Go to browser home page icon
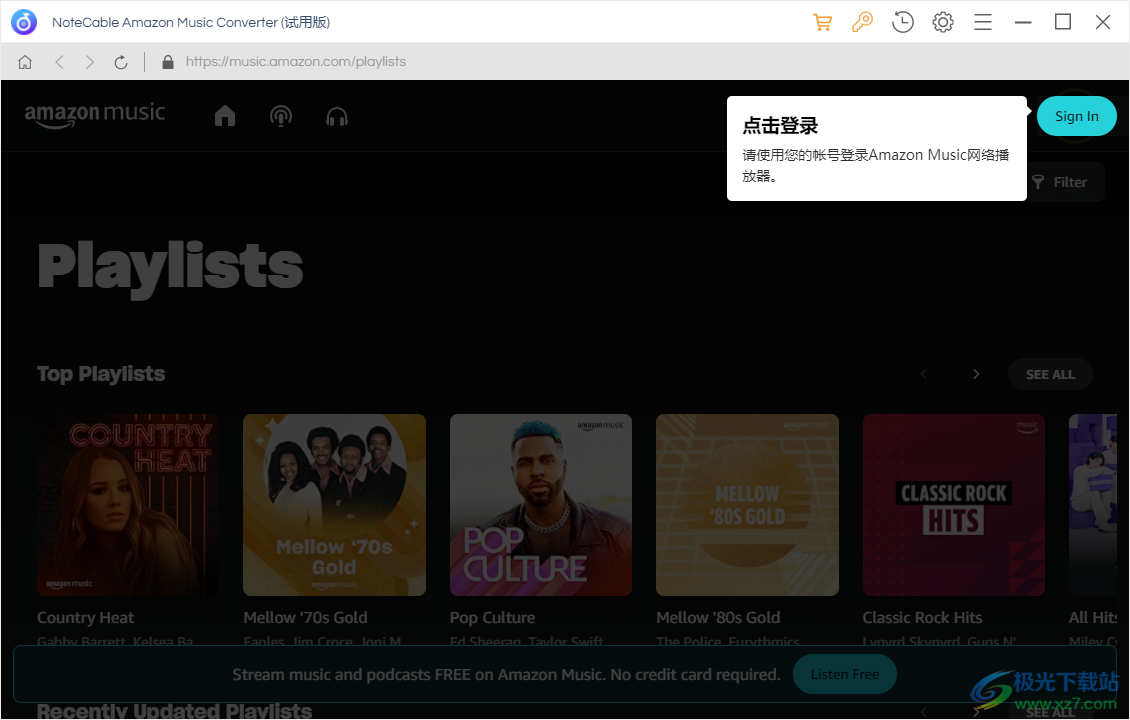 click(x=25, y=62)
